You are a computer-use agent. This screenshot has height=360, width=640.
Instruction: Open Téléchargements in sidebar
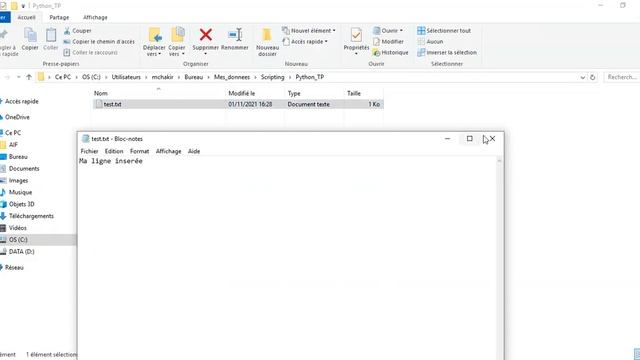31,216
